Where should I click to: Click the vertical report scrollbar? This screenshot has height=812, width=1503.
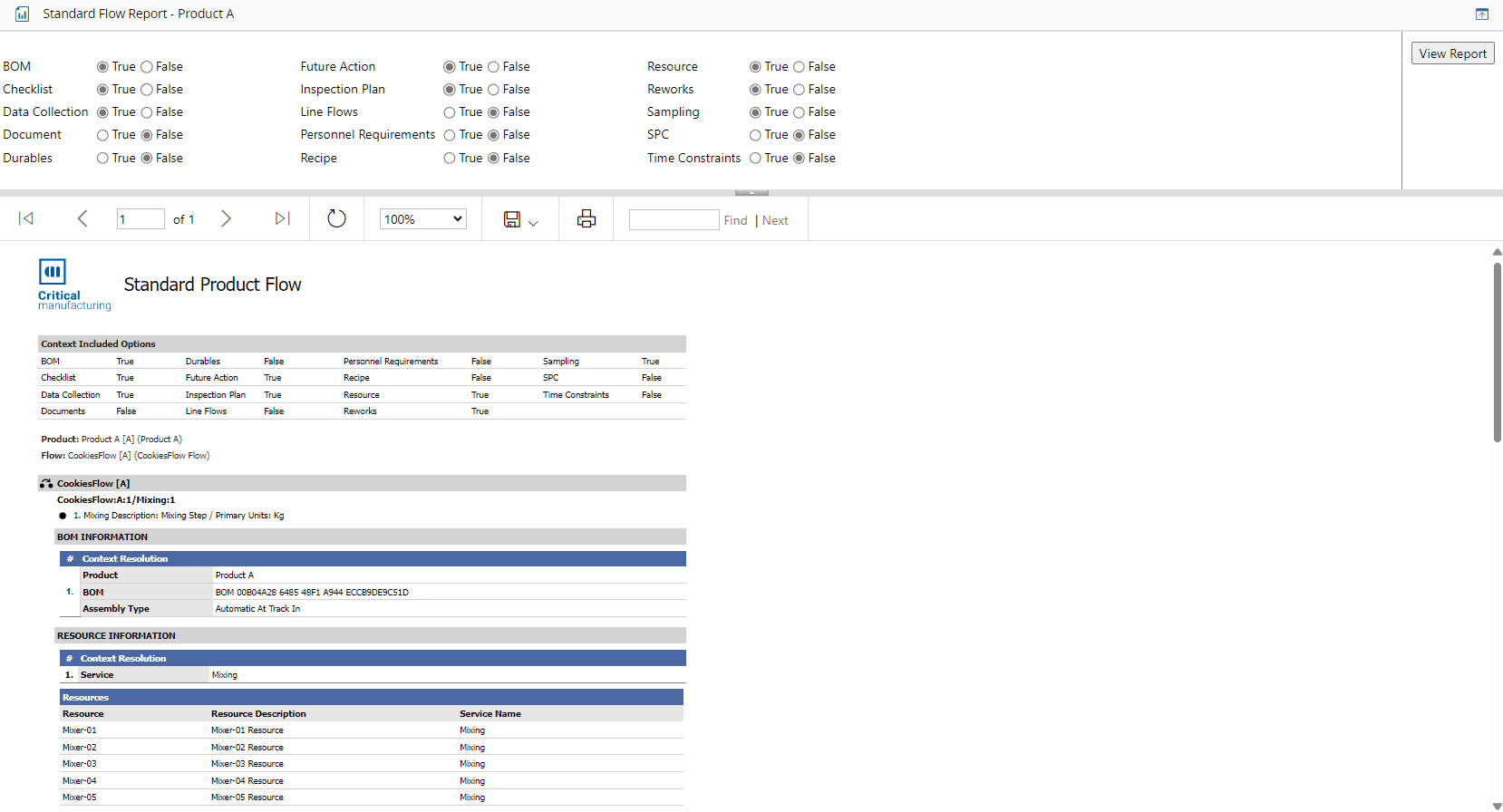click(x=1497, y=353)
